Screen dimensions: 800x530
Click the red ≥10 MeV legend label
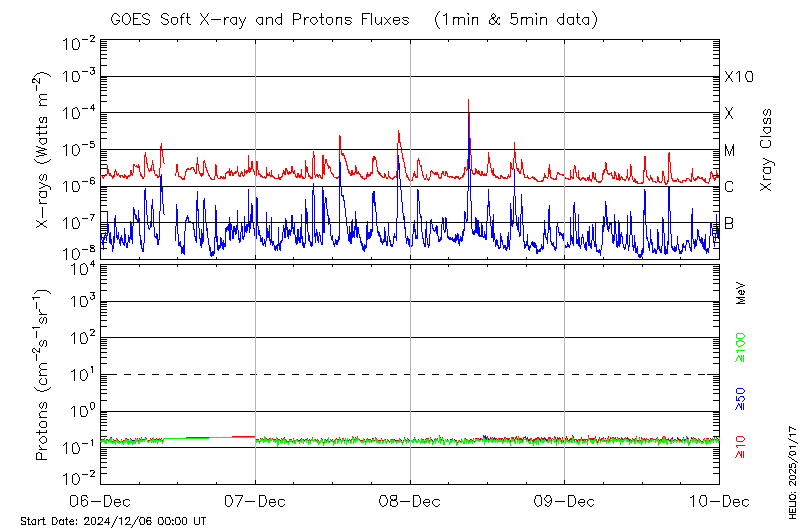click(741, 447)
